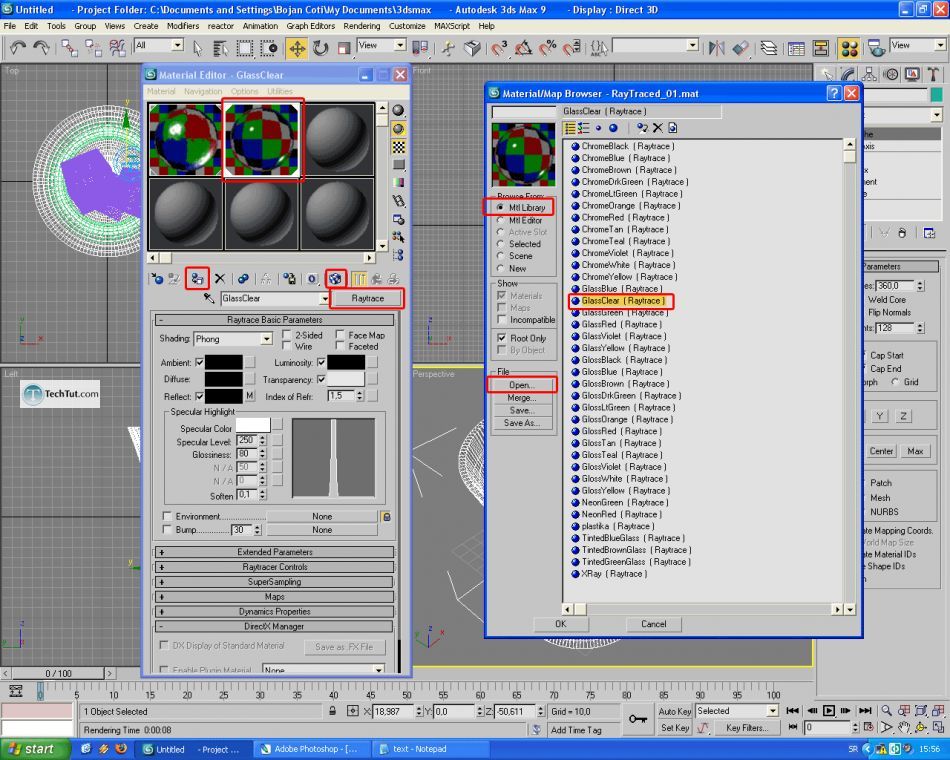Click Merge button in browser
The width and height of the screenshot is (950, 760).
coord(522,398)
